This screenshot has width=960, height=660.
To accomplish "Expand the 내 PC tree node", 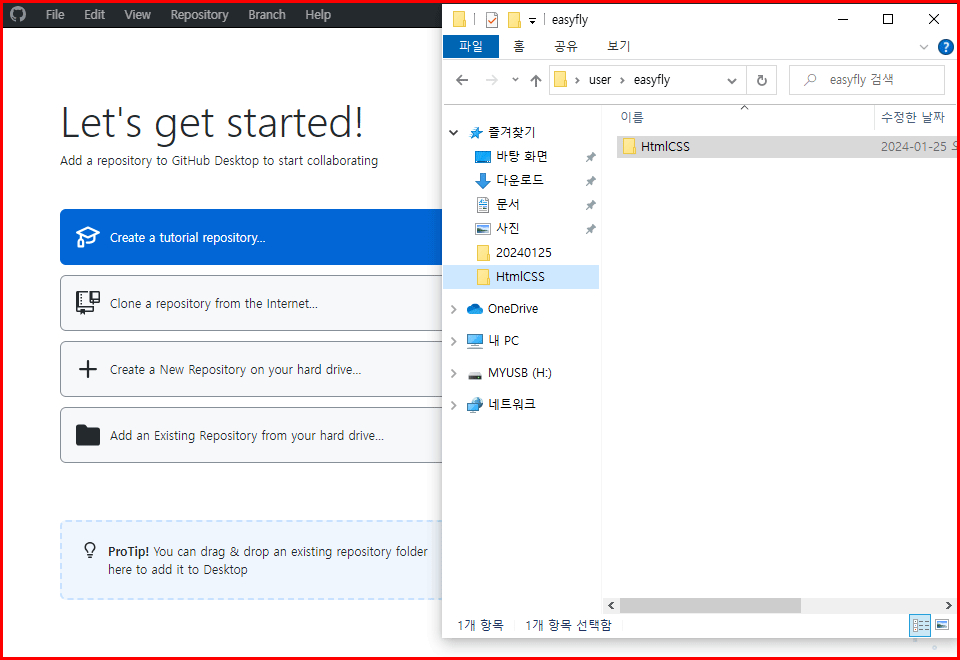I will (454, 341).
